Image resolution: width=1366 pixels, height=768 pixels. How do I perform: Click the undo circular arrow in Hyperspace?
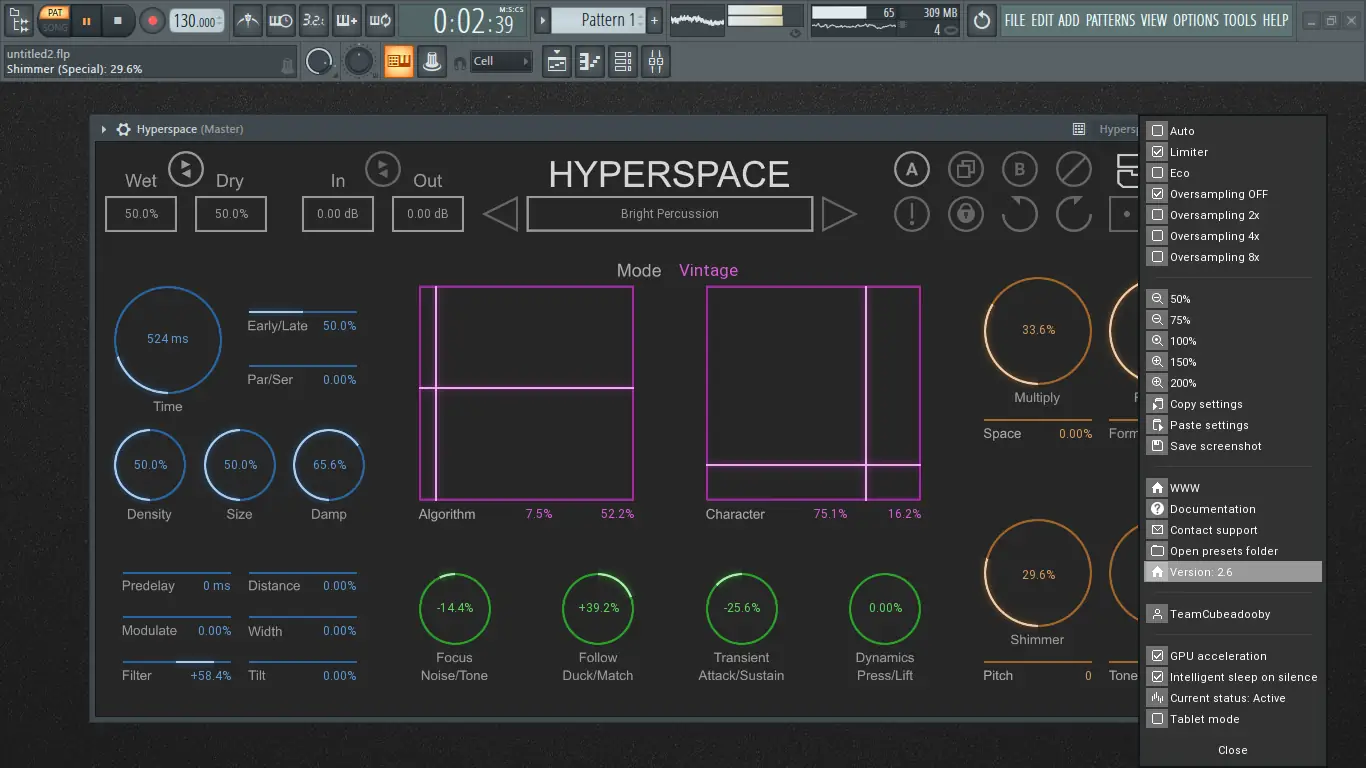point(1019,214)
